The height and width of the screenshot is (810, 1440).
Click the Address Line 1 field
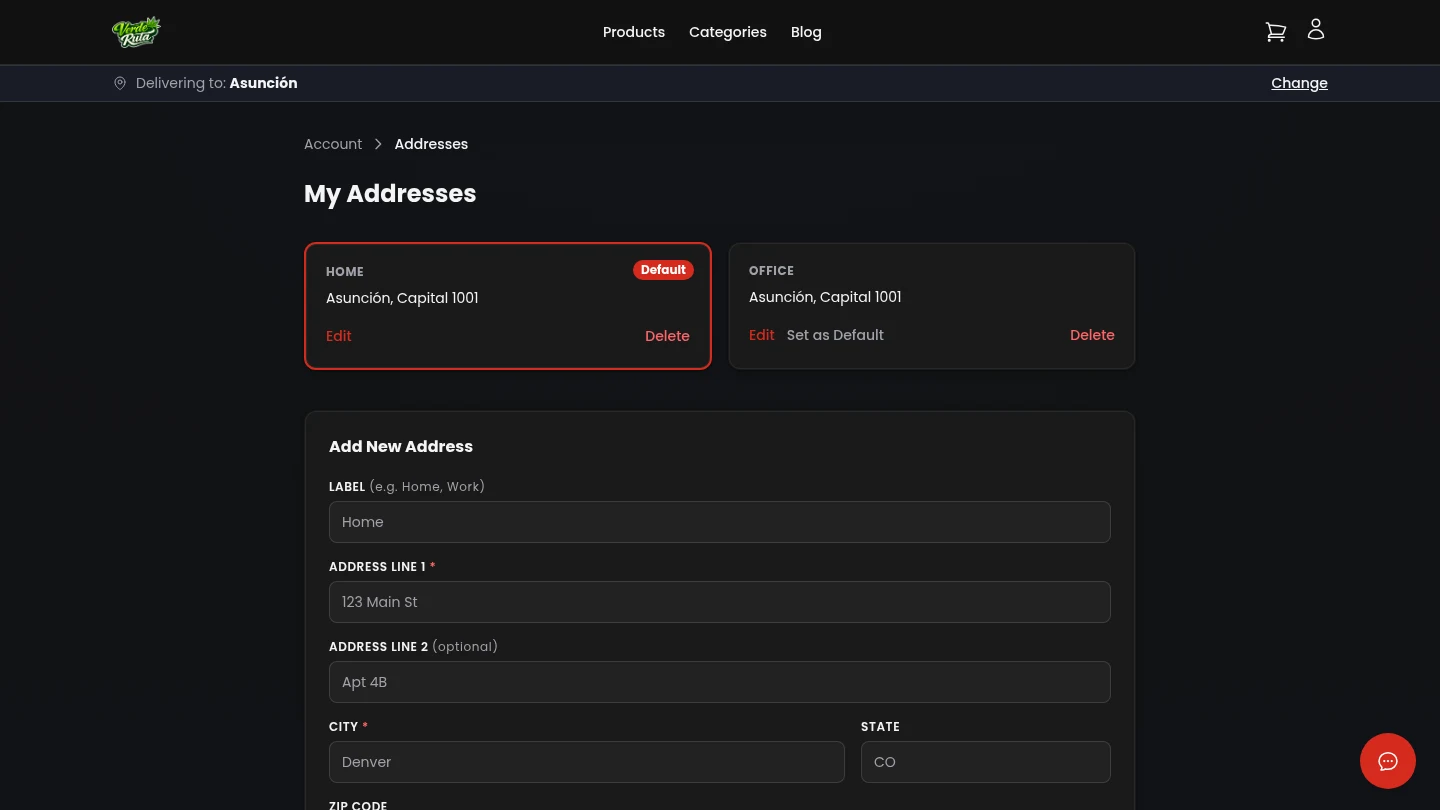coord(720,602)
